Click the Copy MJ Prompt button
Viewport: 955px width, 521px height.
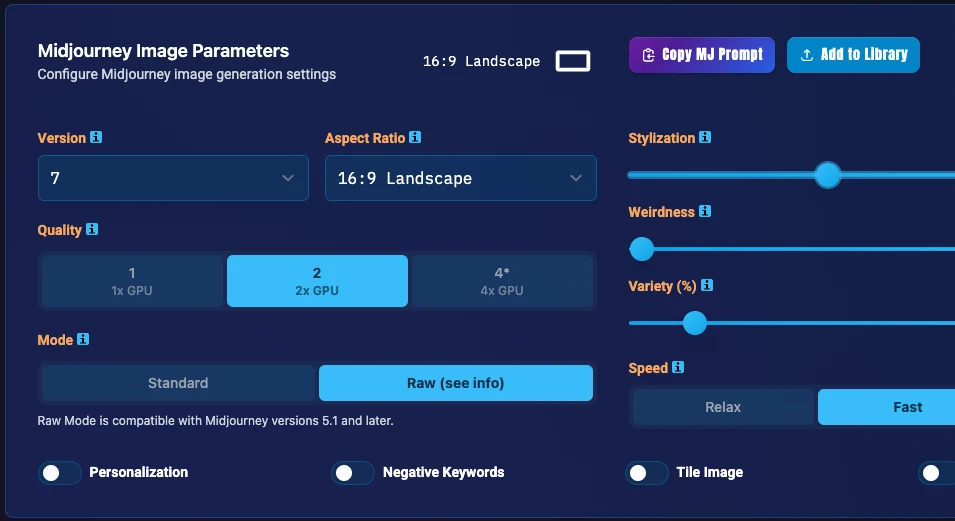tap(702, 55)
